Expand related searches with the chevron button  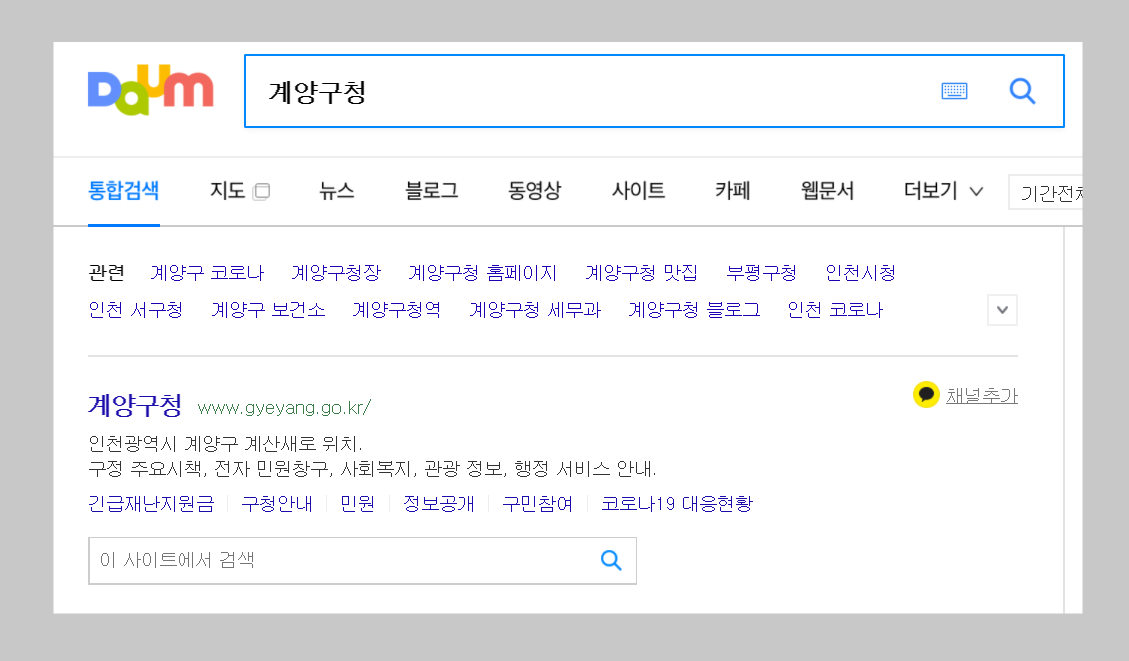pyautogui.click(x=1002, y=310)
